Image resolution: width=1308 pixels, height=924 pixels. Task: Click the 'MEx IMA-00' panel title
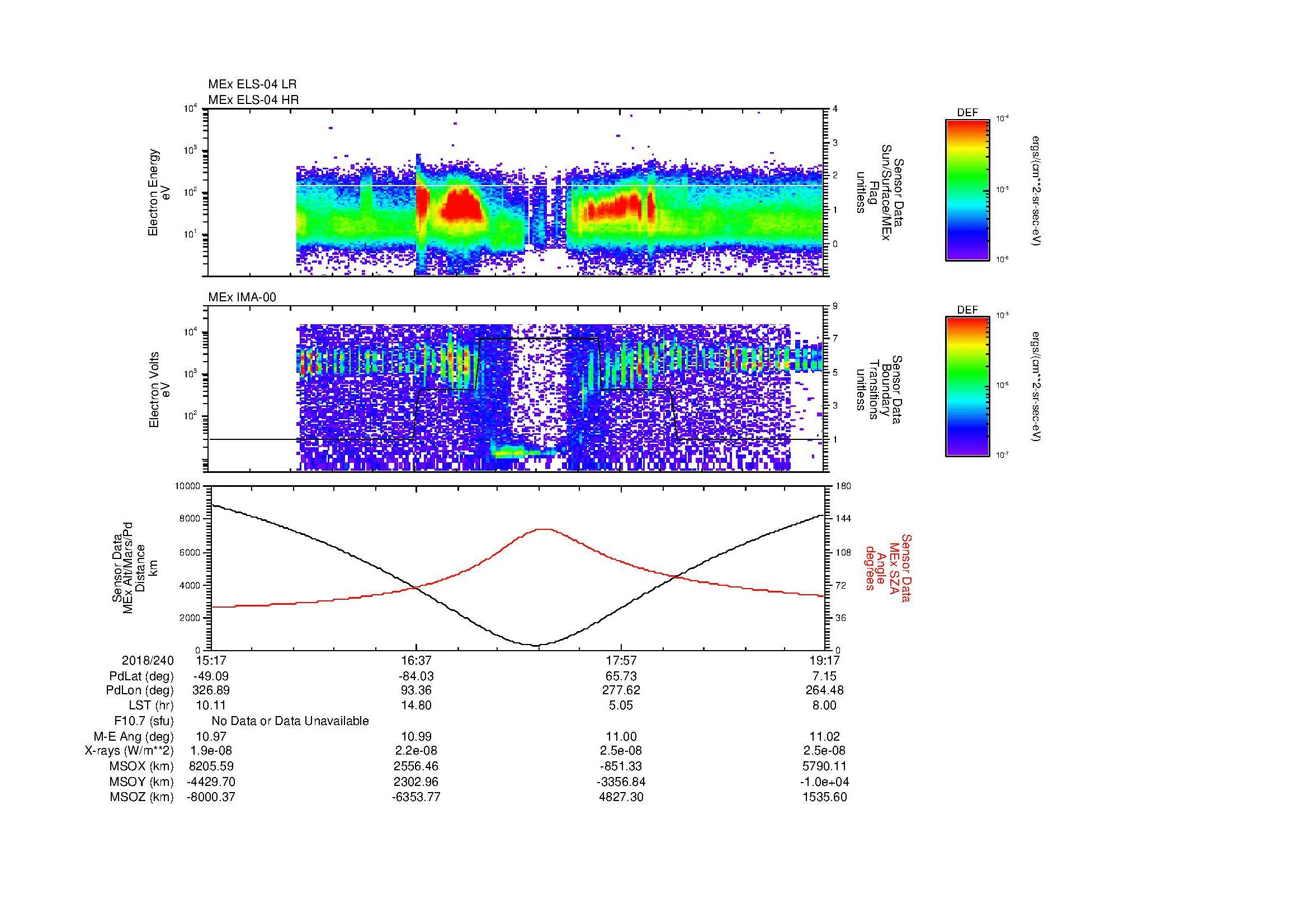pos(242,297)
